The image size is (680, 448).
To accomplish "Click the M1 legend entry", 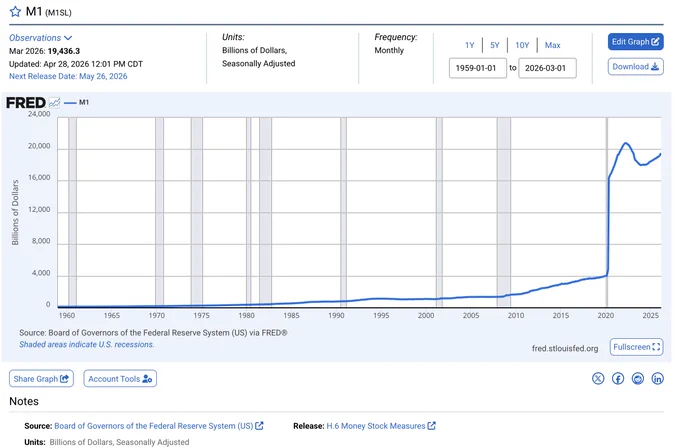I will tap(76, 102).
